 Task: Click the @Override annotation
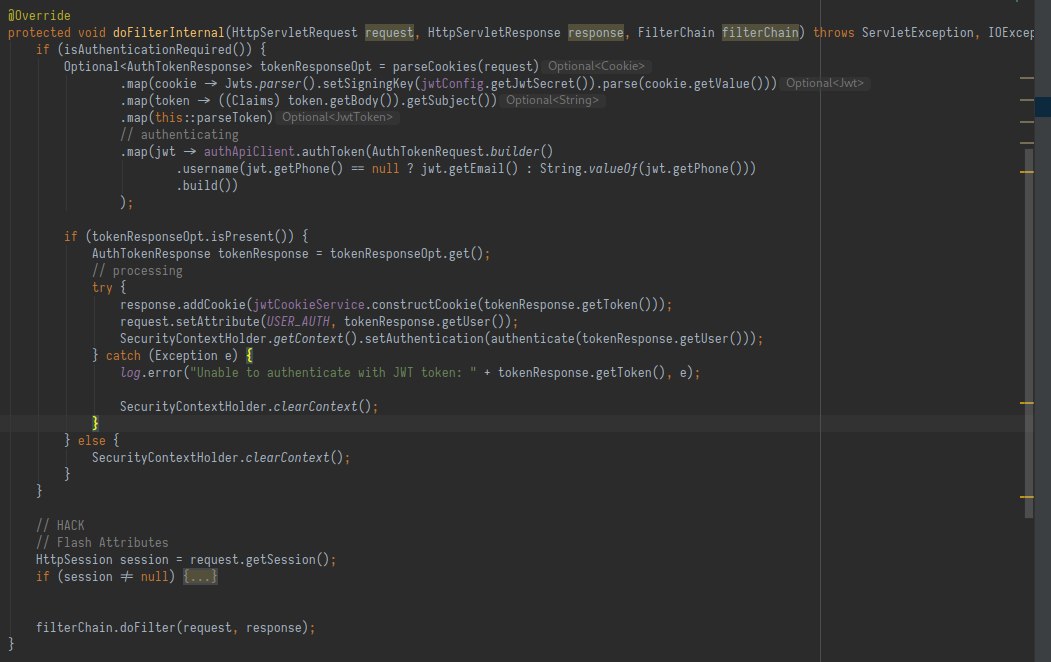tap(39, 15)
